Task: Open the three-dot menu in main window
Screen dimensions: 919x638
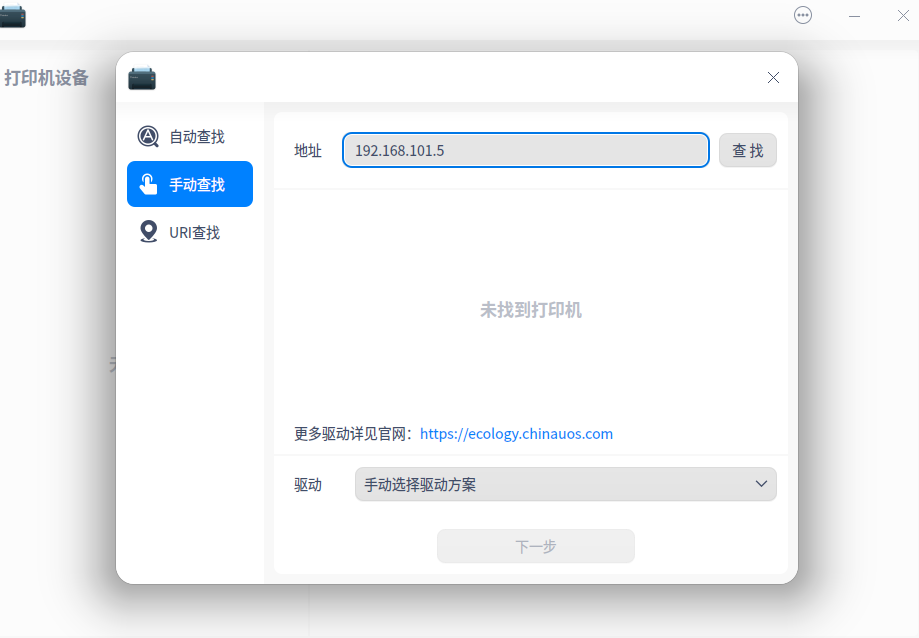Action: (x=803, y=15)
